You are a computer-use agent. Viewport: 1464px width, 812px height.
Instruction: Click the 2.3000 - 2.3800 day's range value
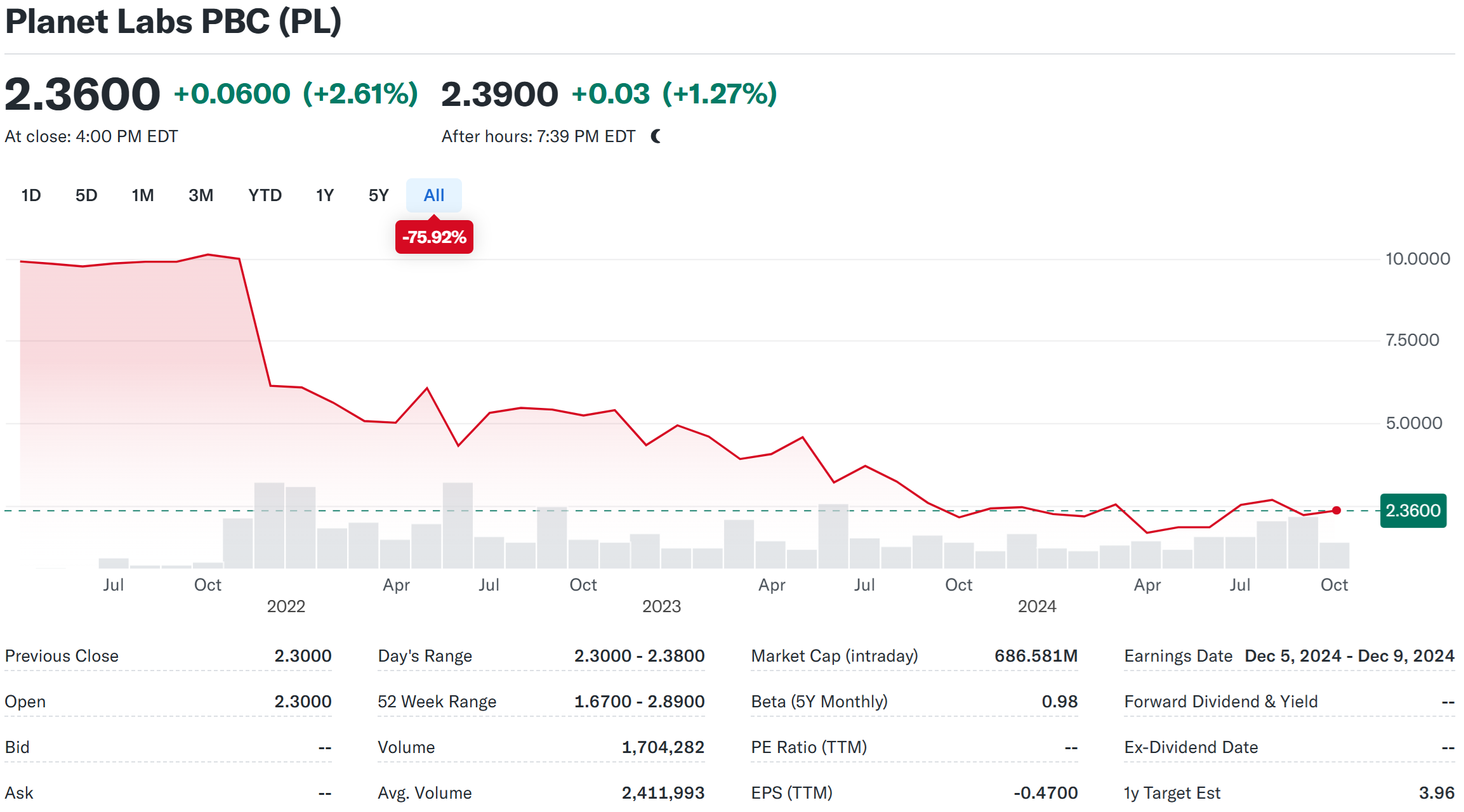640,656
